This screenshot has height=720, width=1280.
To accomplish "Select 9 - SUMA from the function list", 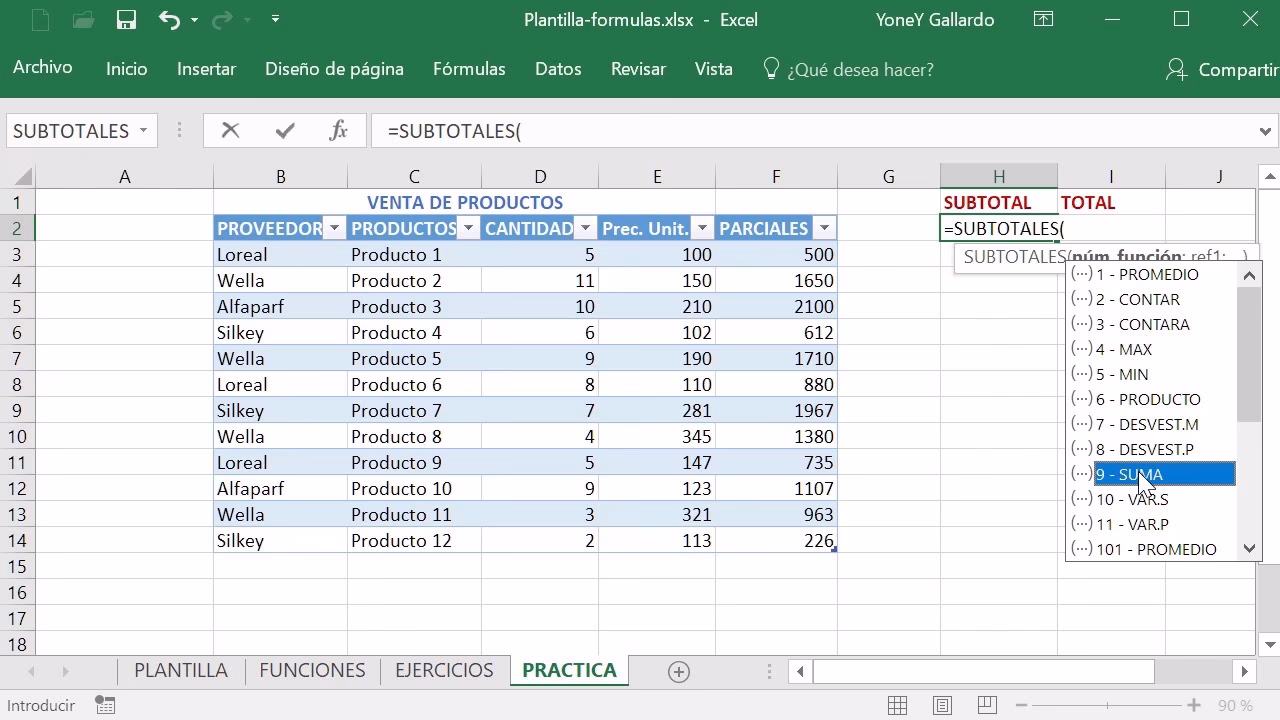I will point(1130,474).
